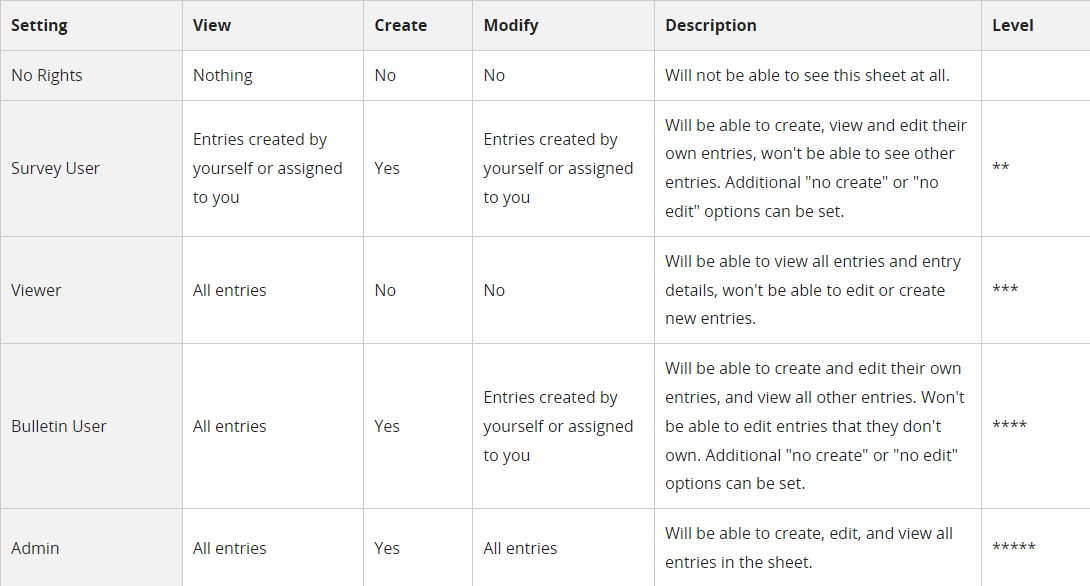Select the Viewer setting cell
The width and height of the screenshot is (1090, 586).
pyautogui.click(x=91, y=290)
